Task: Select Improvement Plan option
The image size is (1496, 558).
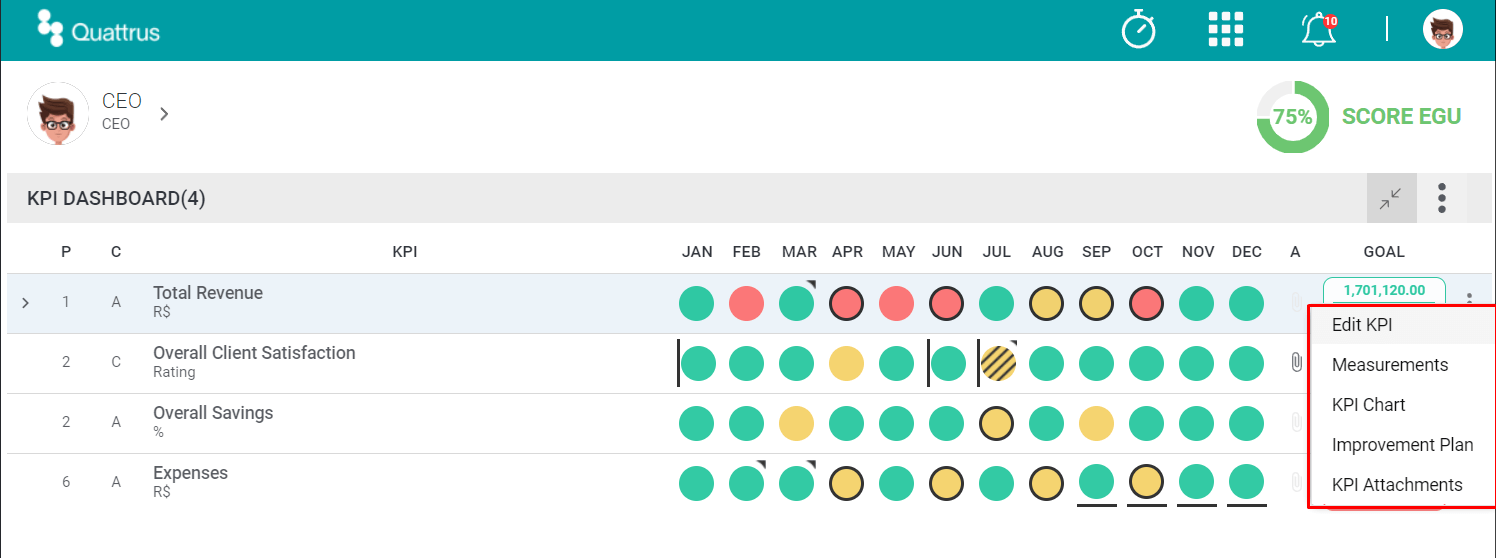Action: point(1403,445)
